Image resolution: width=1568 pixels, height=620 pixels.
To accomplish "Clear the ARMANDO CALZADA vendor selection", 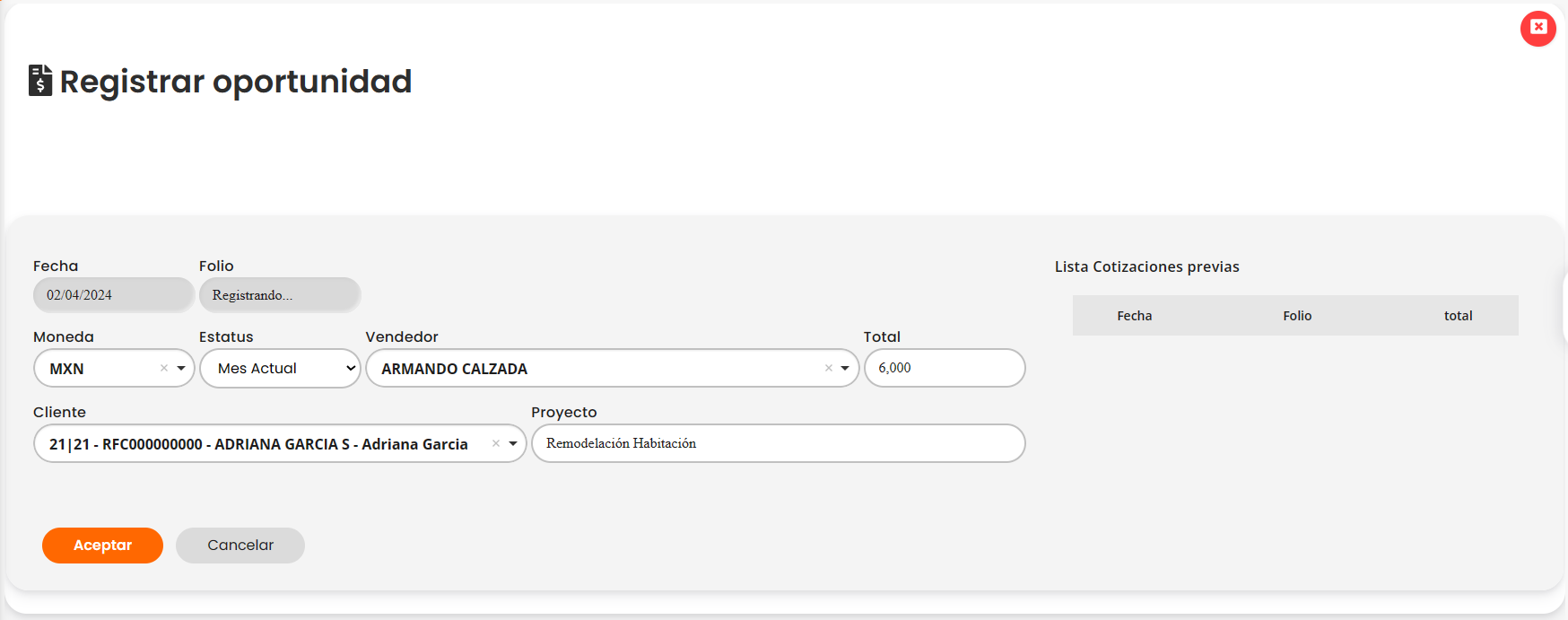I will coord(829,368).
